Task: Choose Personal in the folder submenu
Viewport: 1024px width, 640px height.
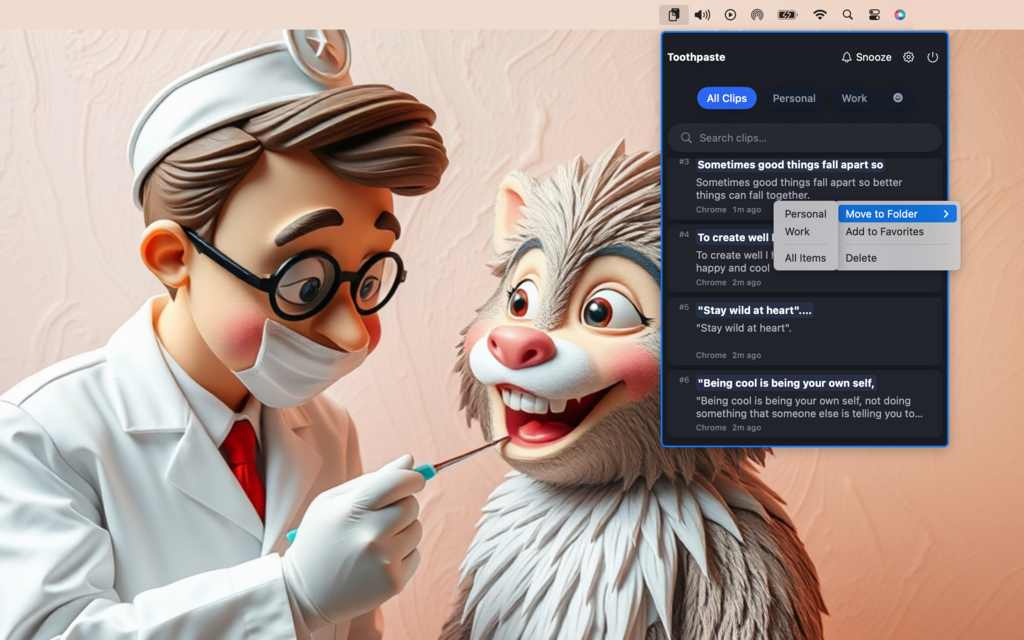Action: tap(805, 214)
